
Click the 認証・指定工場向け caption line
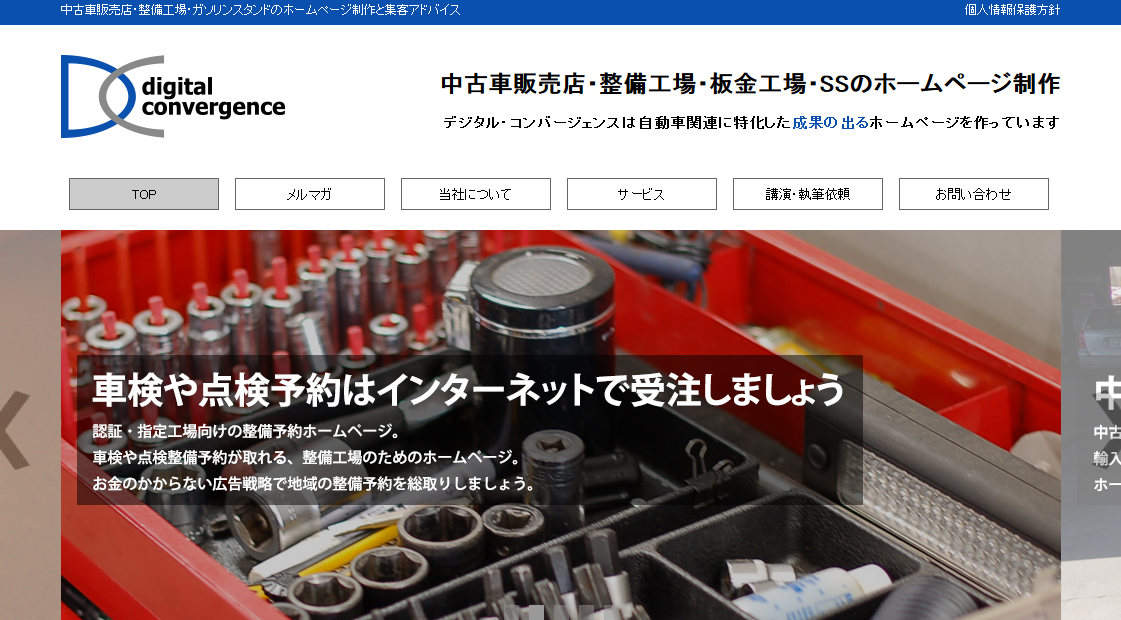(x=247, y=432)
